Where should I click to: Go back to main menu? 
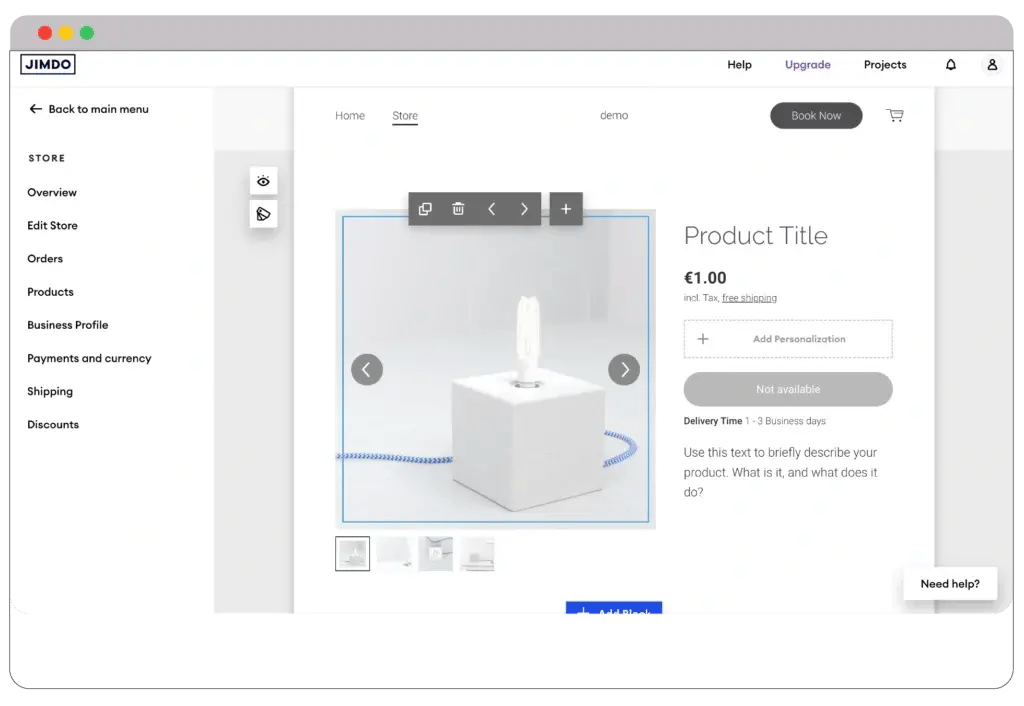pyautogui.click(x=89, y=109)
